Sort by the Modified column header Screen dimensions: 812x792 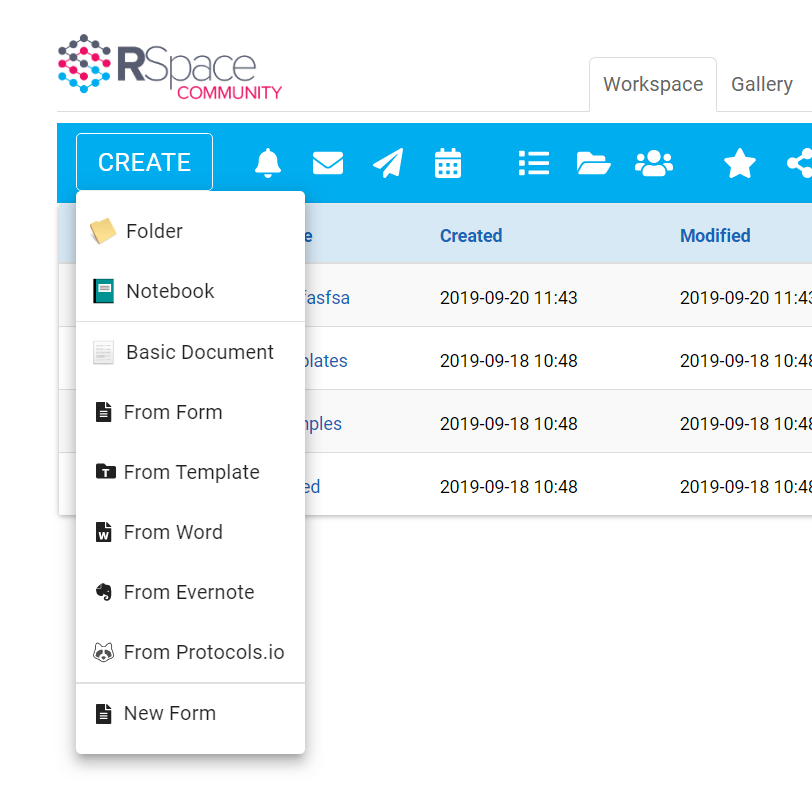coord(715,236)
